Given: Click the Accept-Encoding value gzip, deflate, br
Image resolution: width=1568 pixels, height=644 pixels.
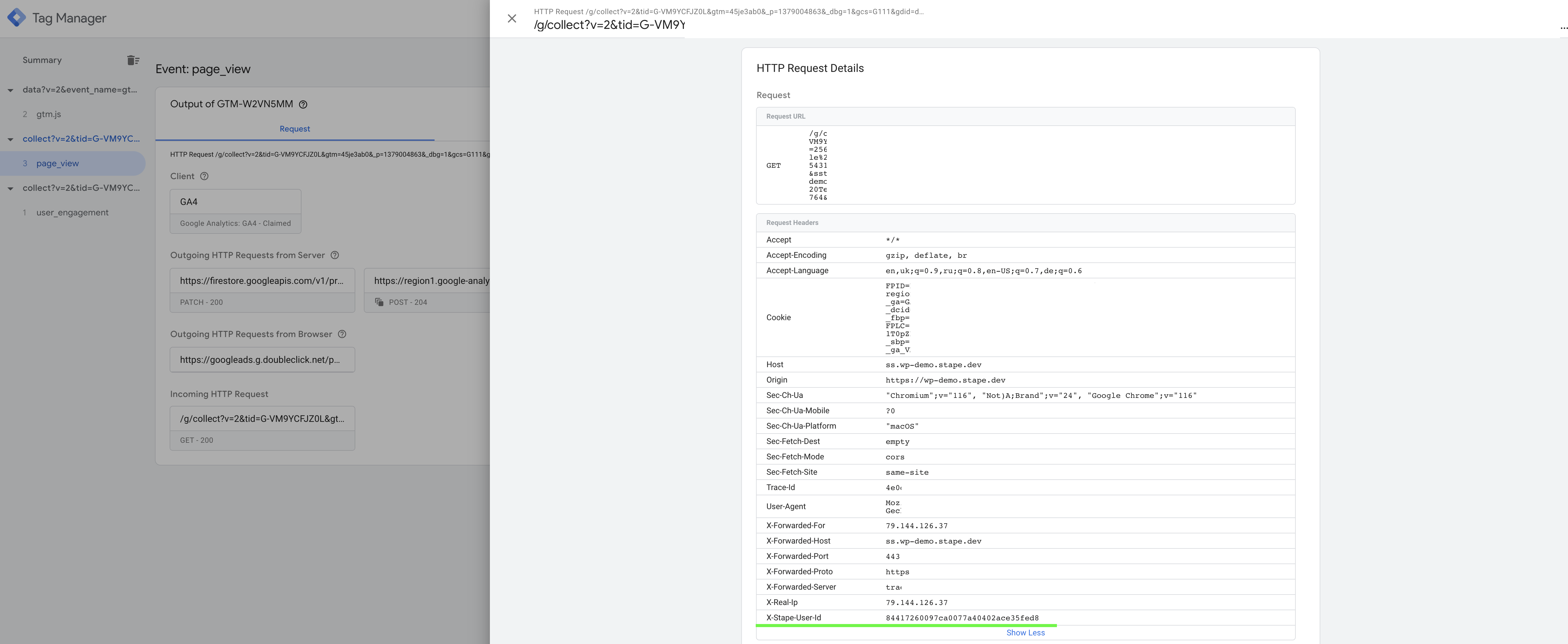Looking at the screenshot, I should [926, 256].
